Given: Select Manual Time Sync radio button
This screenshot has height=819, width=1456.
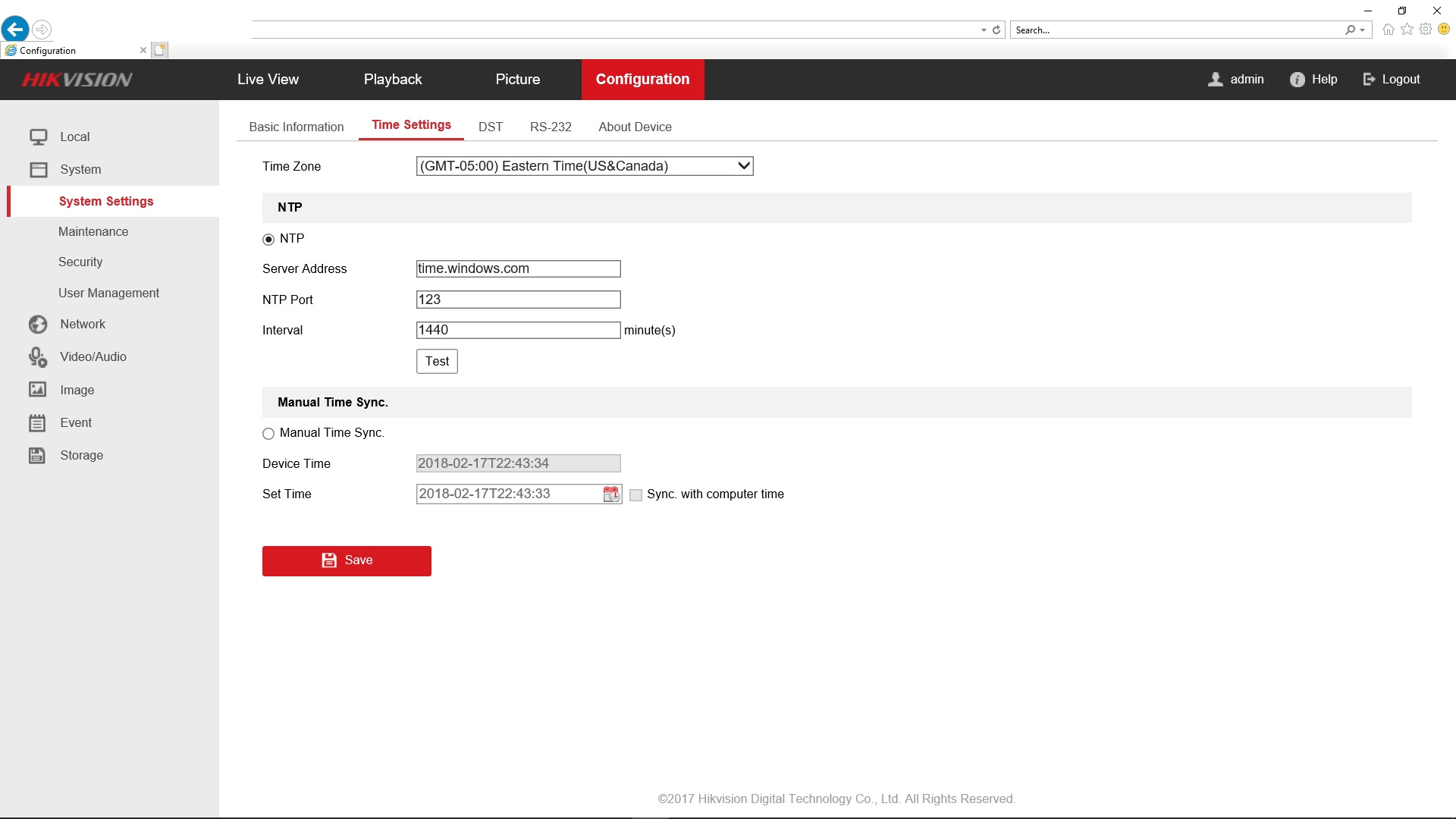Looking at the screenshot, I should click(268, 434).
